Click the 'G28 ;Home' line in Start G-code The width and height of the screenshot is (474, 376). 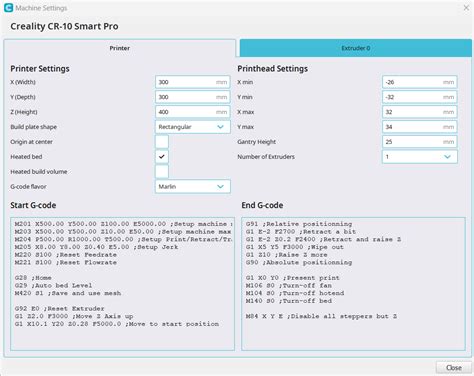point(33,278)
